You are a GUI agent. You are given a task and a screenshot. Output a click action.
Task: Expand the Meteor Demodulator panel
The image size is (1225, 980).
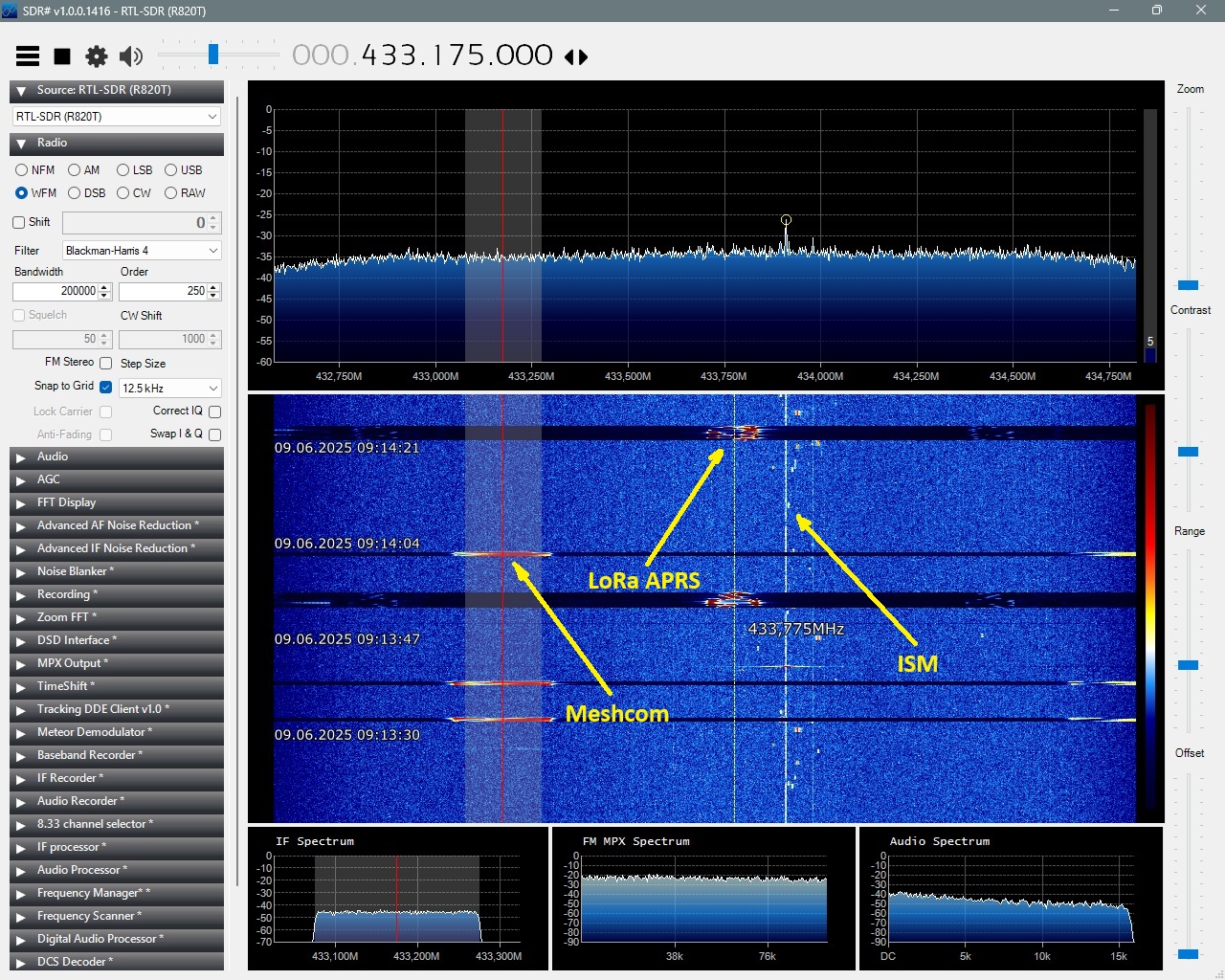117,733
